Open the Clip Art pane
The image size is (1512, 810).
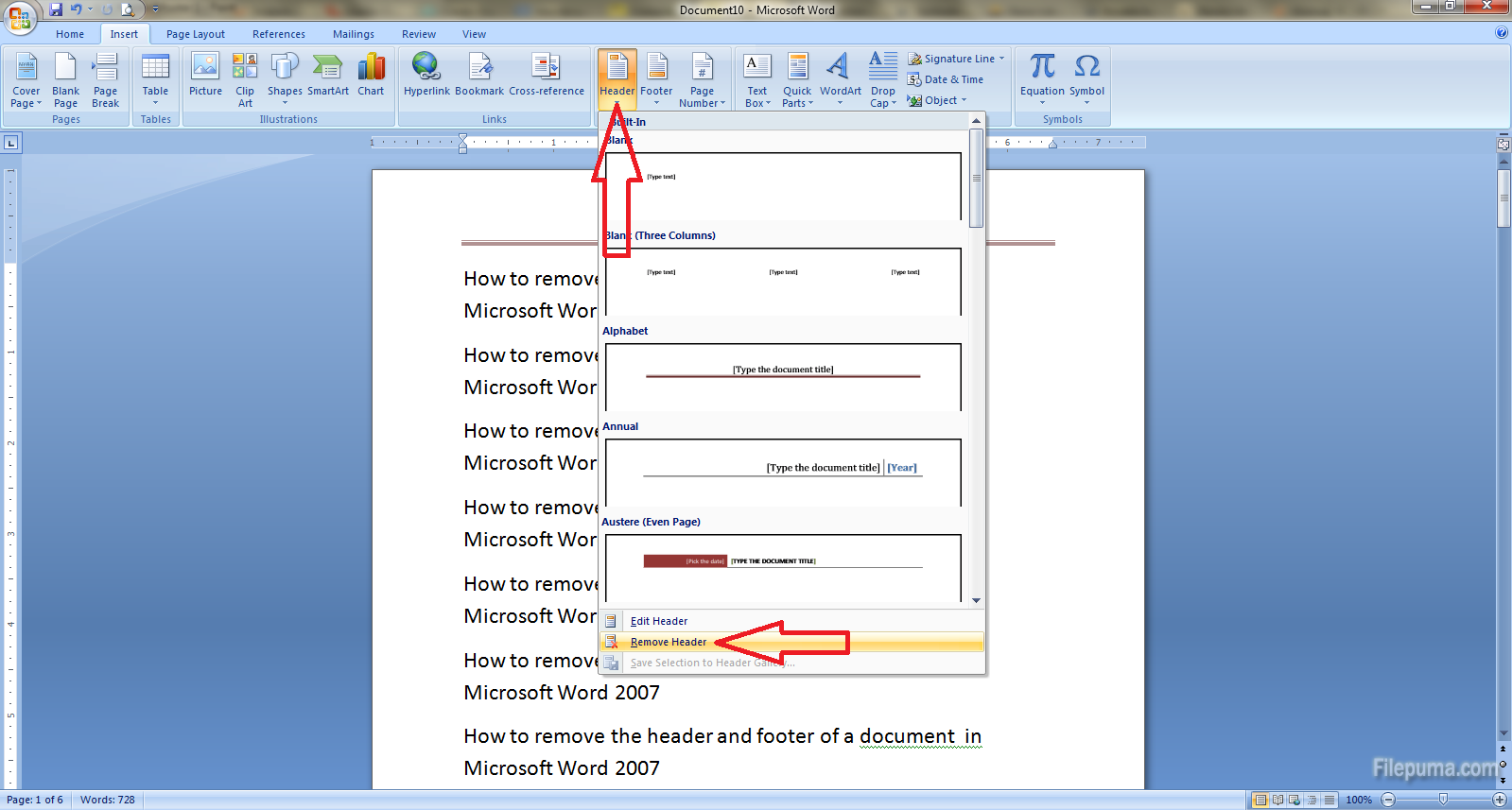[245, 80]
